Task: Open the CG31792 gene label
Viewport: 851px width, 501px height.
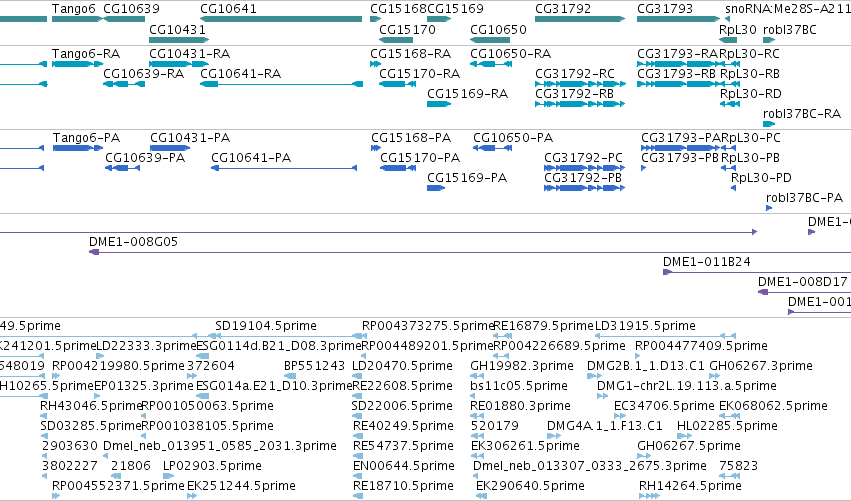Action: coord(563,9)
